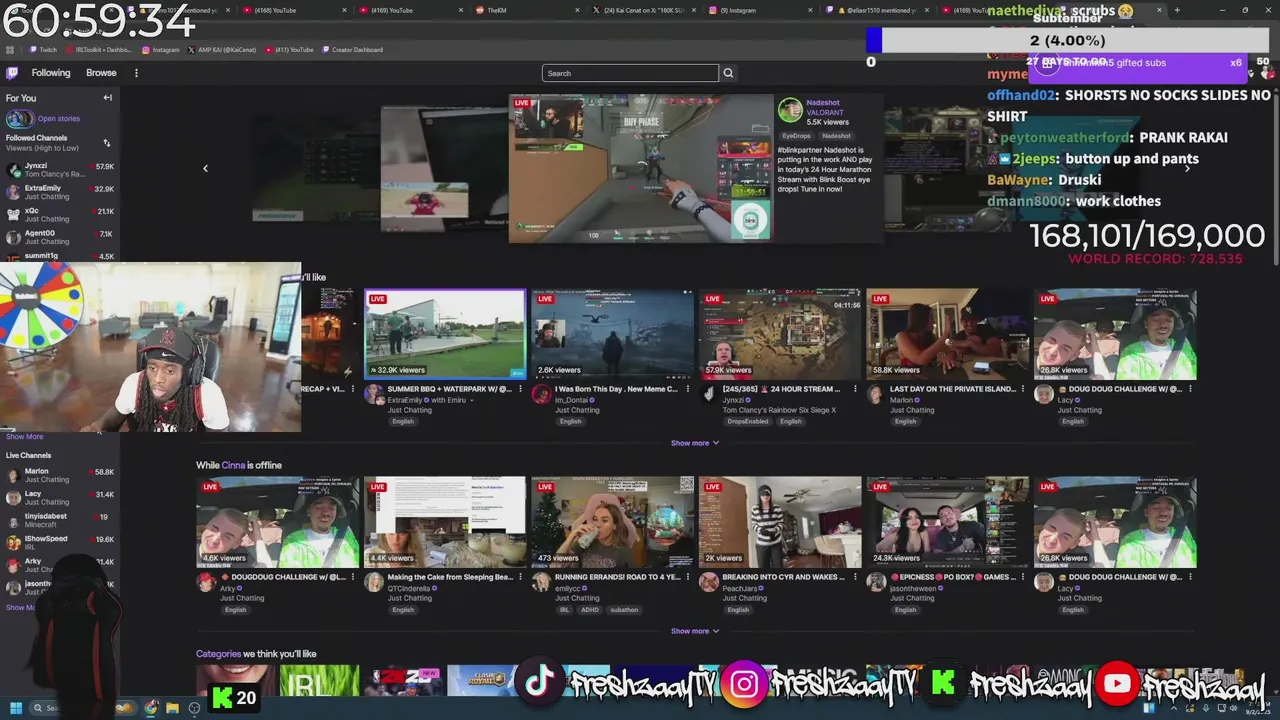Image resolution: width=1280 pixels, height=720 pixels.
Task: Open the Creator Dashboard bookmark
Action: pos(352,49)
